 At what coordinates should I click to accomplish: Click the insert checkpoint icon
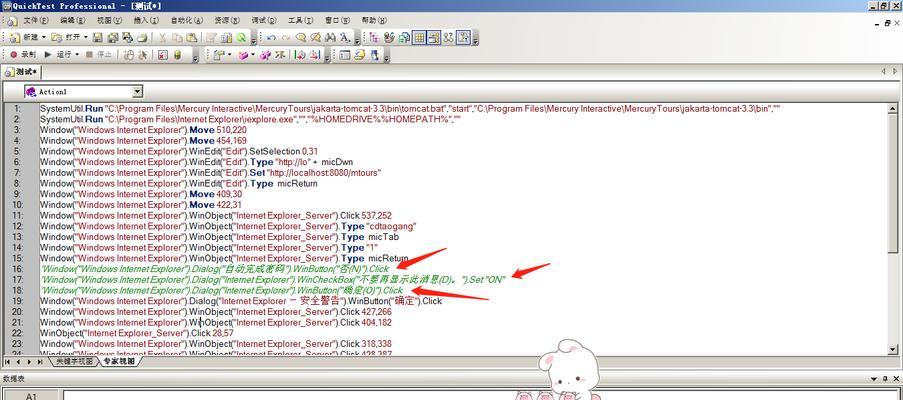(x=219, y=55)
